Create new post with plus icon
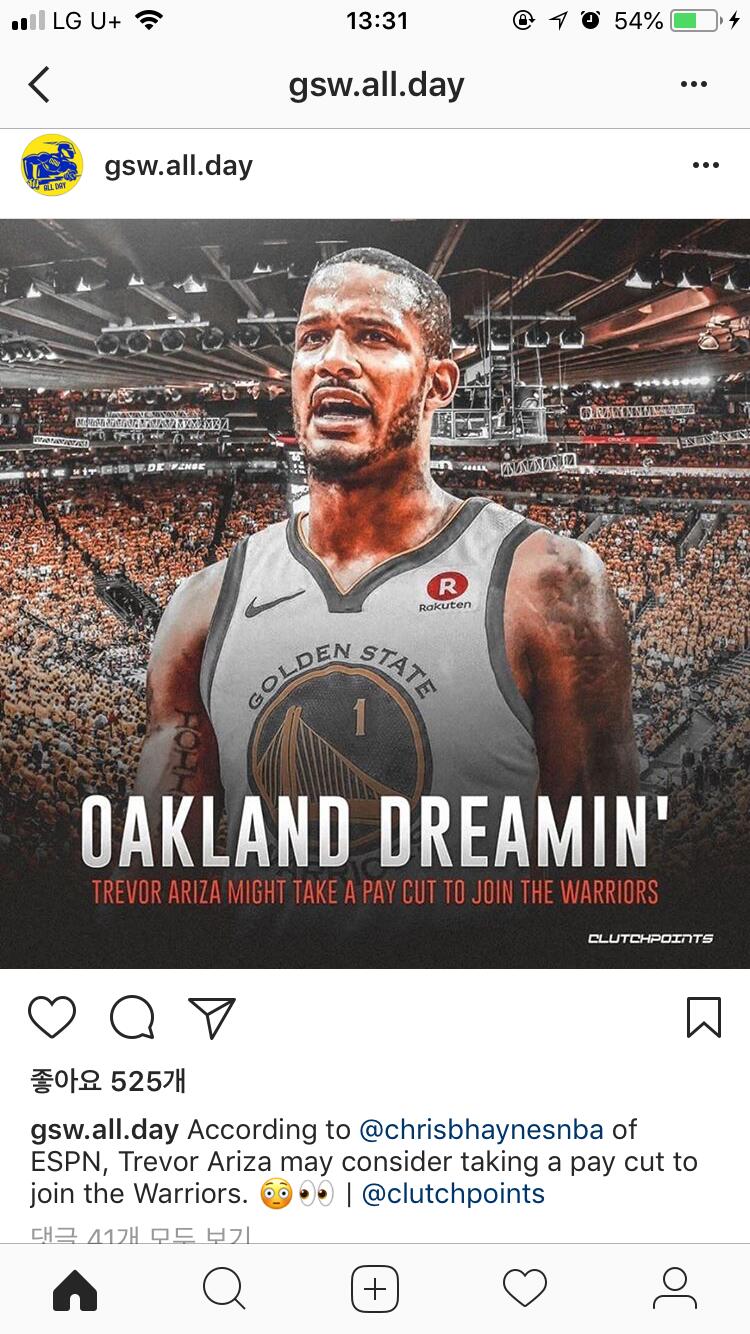Image resolution: width=750 pixels, height=1334 pixels. coord(375,1289)
